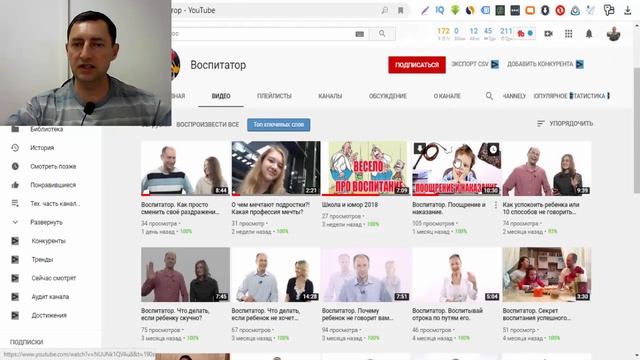The height and width of the screenshot is (360, 640).
Task: Click the red circular extension icon
Action: point(560,10)
